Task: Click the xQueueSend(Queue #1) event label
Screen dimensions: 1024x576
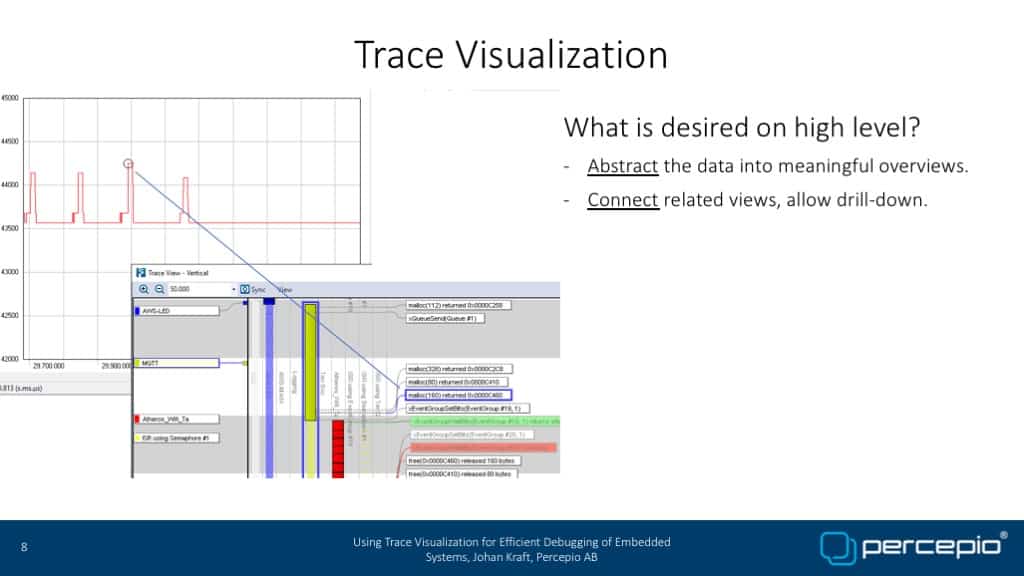Action: pos(446,318)
